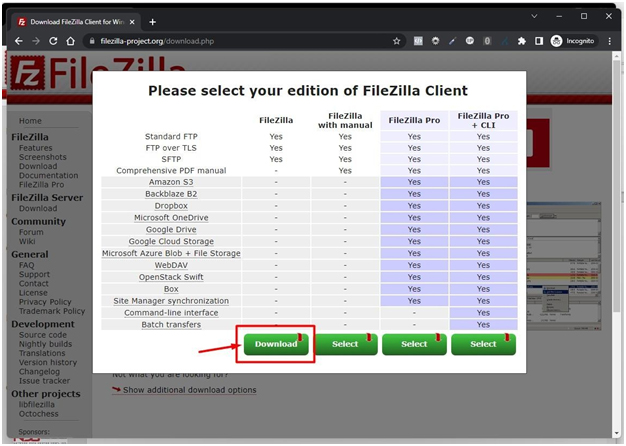Open the Google Drive feature link
The width and height of the screenshot is (626, 446).
click(171, 230)
